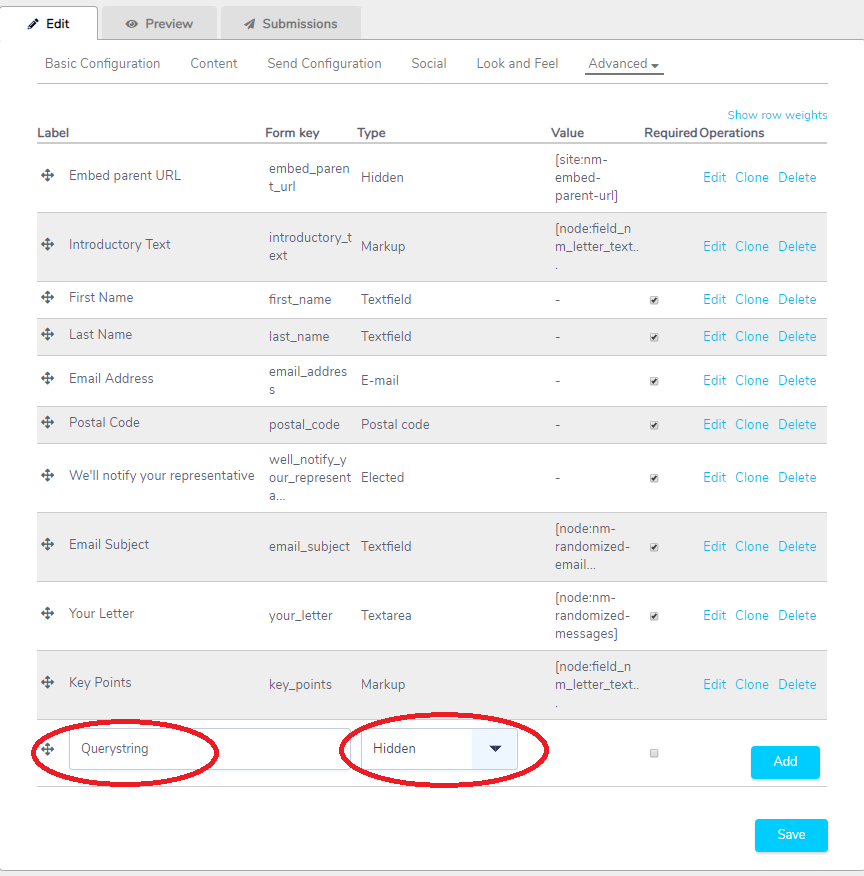Click the Elected type cell
Image resolution: width=864 pixels, height=876 pixels.
click(383, 478)
